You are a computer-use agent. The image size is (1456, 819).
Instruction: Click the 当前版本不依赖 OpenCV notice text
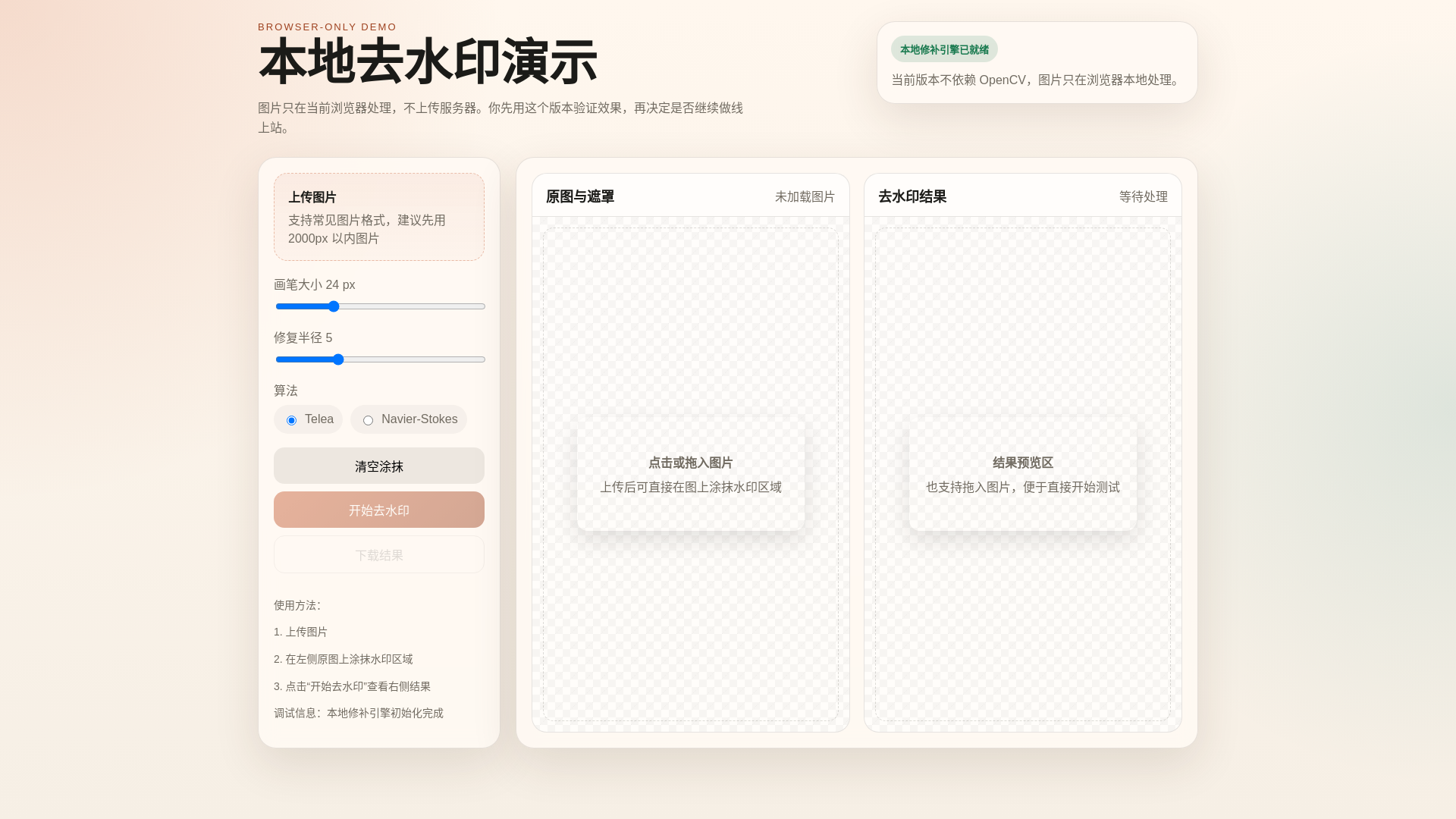click(x=1037, y=80)
